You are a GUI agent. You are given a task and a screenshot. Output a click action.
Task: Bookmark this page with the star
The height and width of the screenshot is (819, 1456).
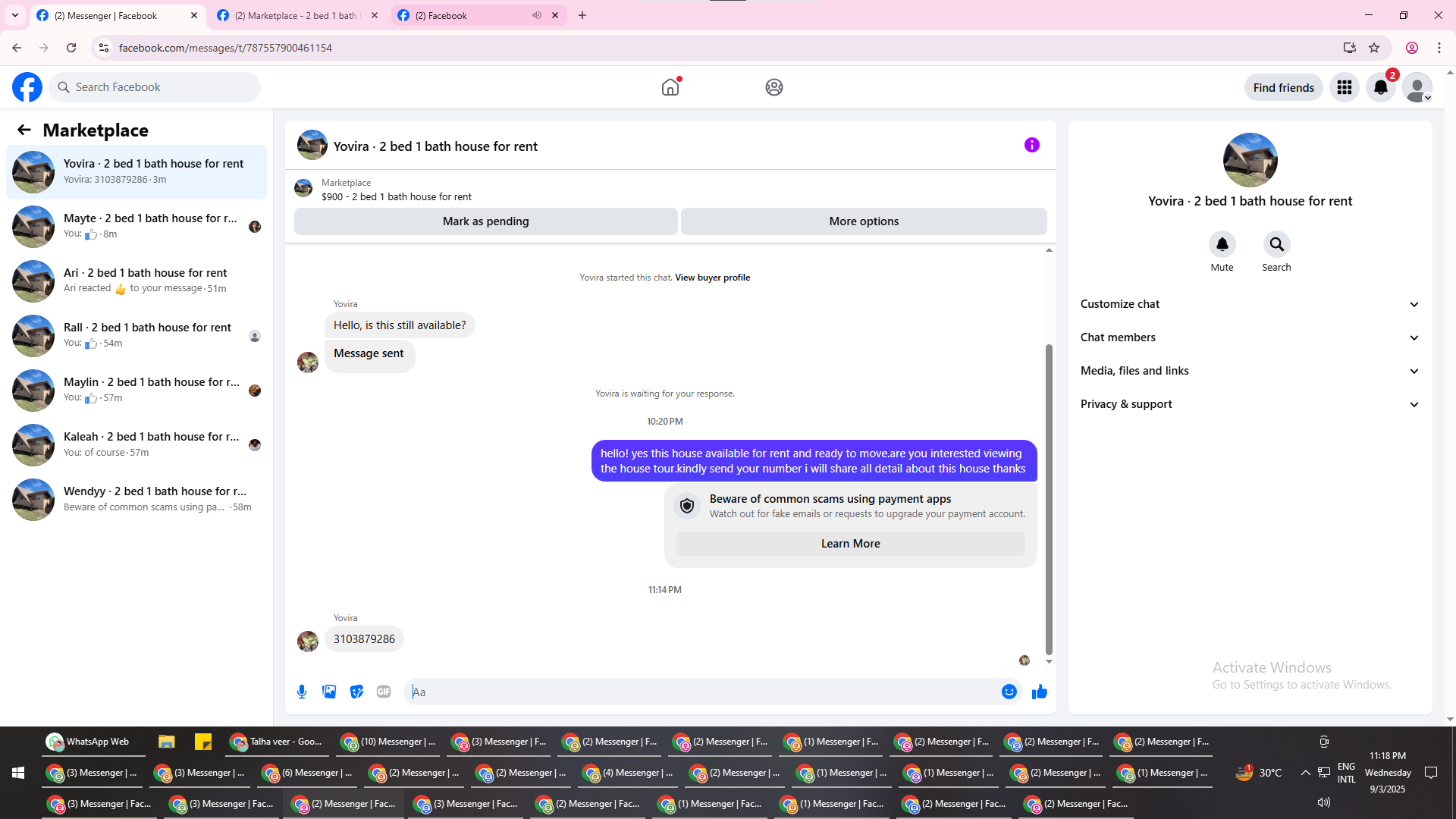(1374, 48)
